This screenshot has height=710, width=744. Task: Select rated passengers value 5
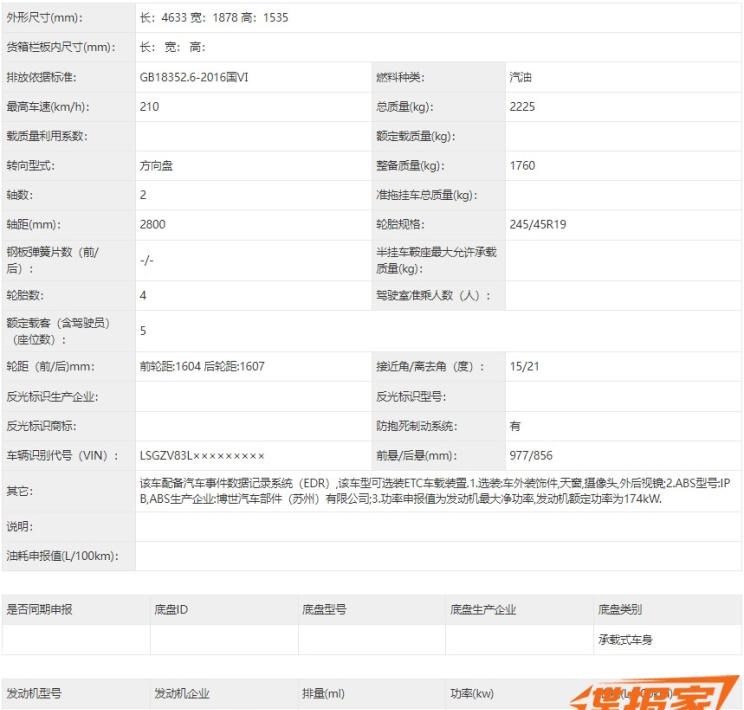click(143, 331)
